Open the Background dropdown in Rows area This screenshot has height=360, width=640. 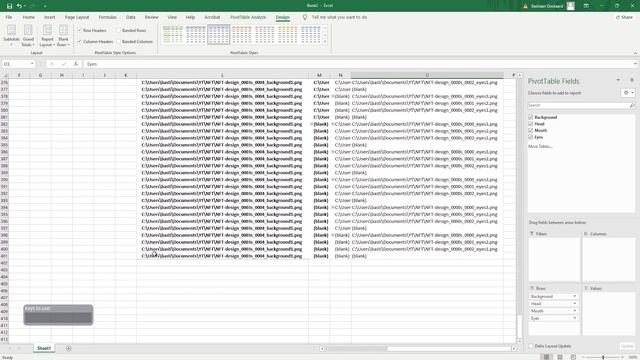[575, 296]
